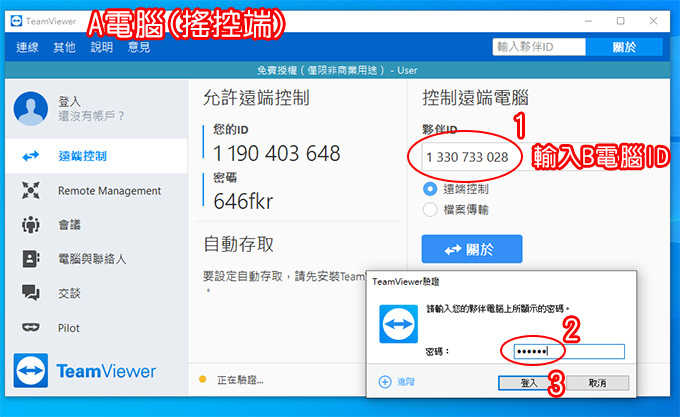Click the 進階 link in dialog
The width and height of the screenshot is (680, 417).
(x=406, y=382)
